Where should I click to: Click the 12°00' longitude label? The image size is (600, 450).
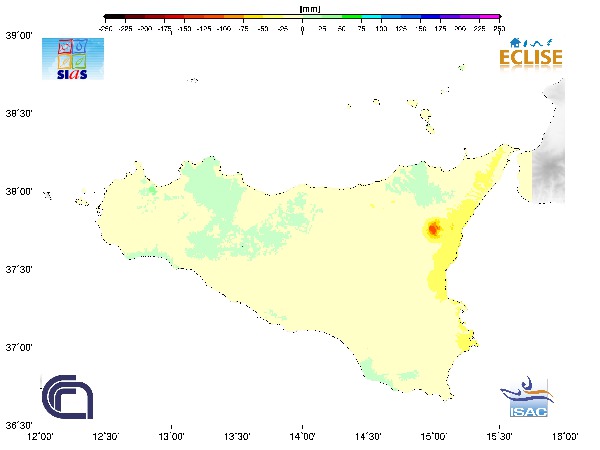(41, 437)
